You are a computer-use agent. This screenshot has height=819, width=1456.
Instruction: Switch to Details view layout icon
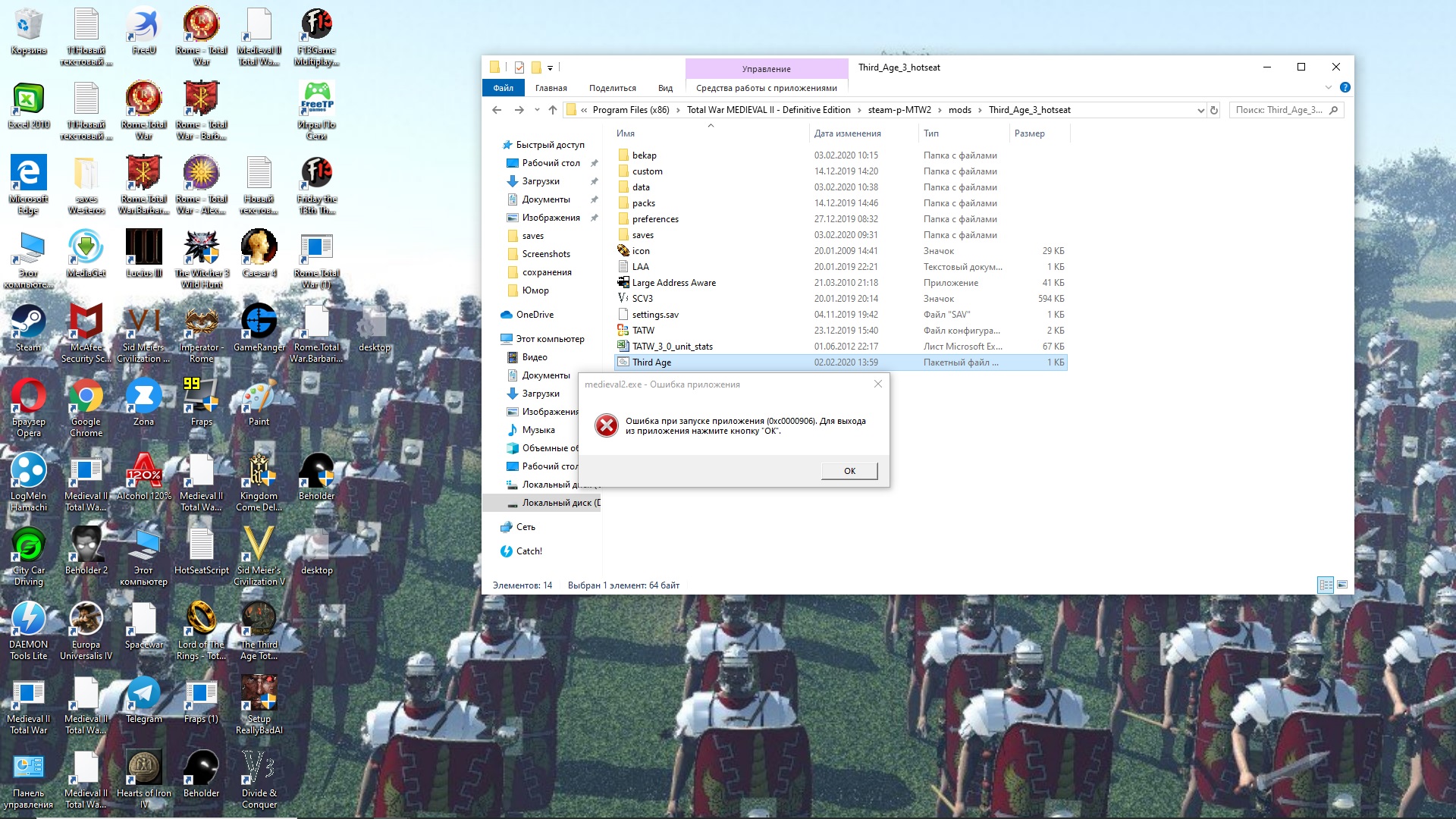[x=1326, y=585]
